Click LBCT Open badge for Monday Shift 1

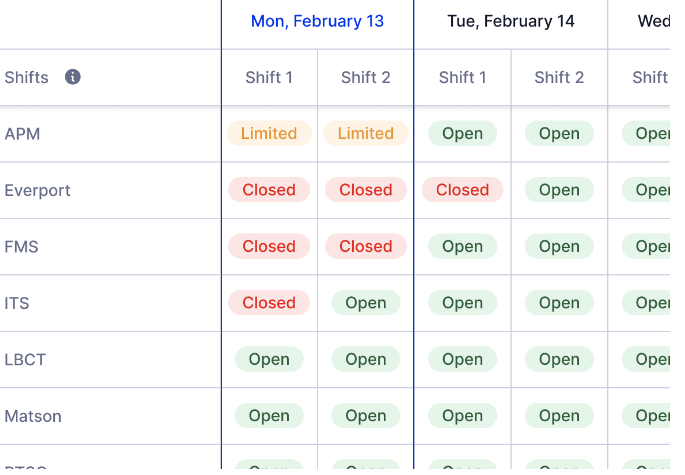(x=269, y=359)
